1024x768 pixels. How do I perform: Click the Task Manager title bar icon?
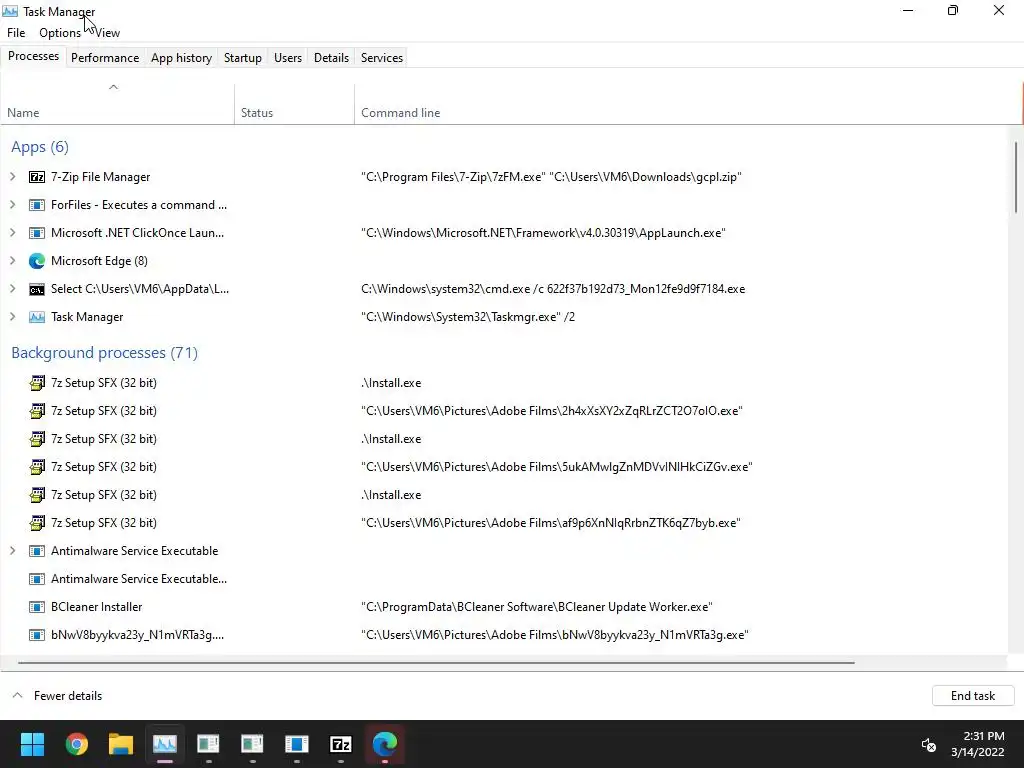pyautogui.click(x=10, y=11)
